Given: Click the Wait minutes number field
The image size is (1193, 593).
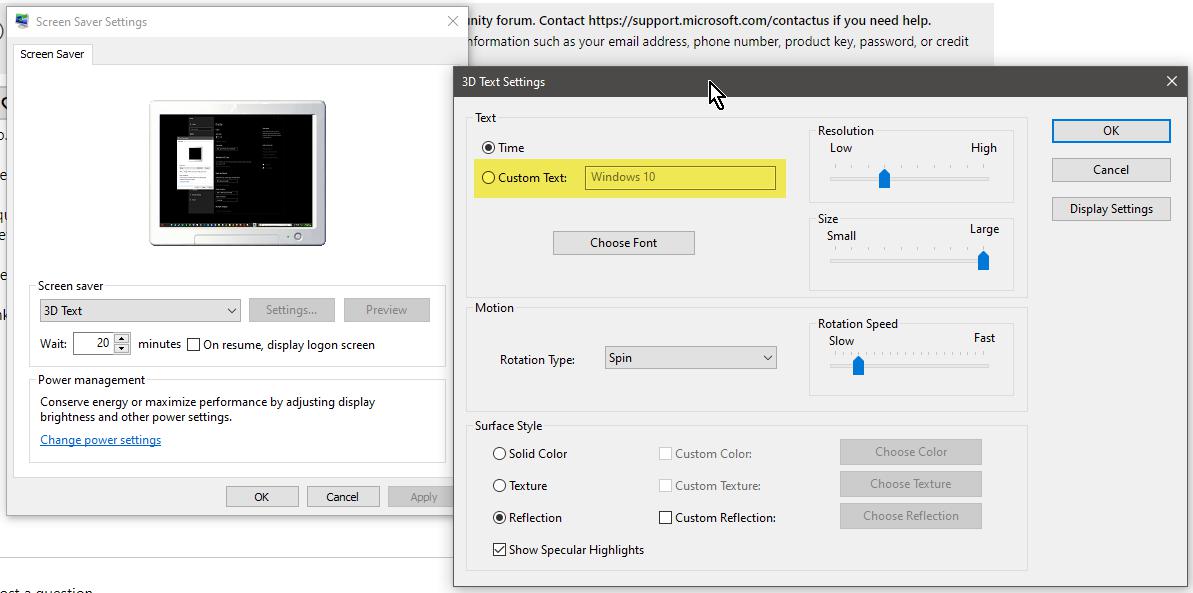Looking at the screenshot, I should pyautogui.click(x=94, y=344).
